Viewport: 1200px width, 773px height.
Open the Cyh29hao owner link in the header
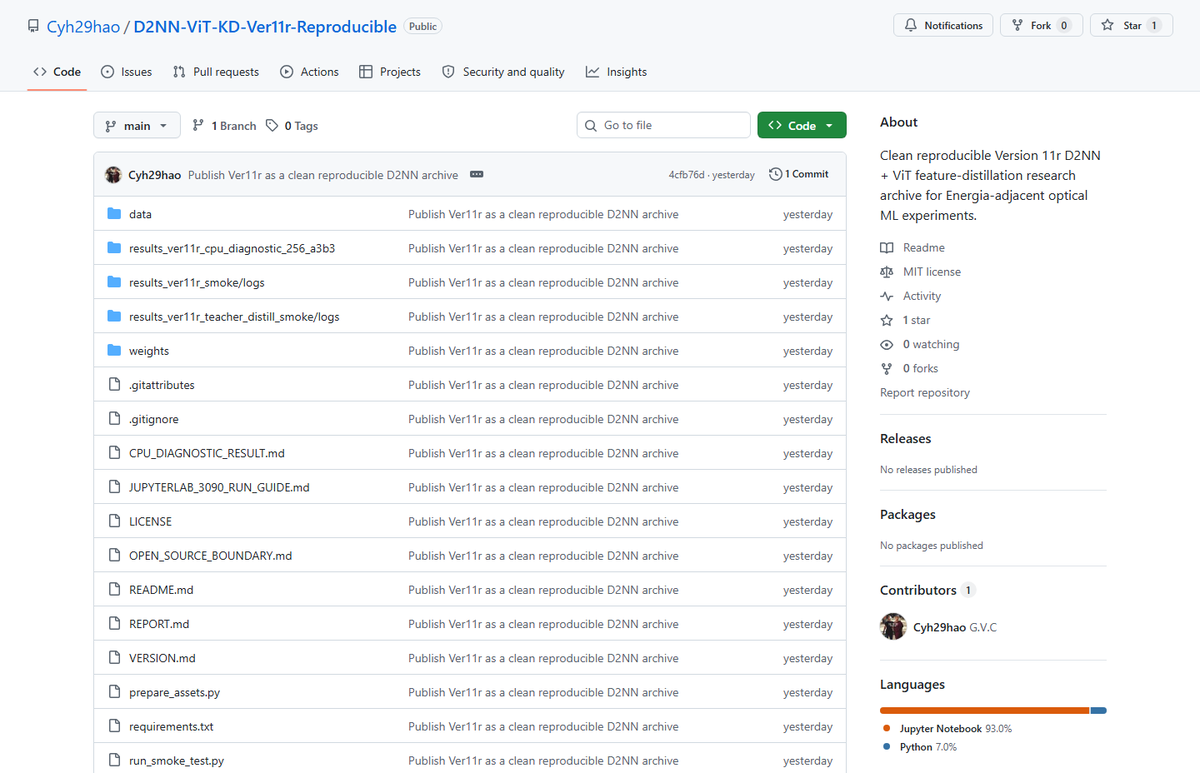(x=83, y=27)
